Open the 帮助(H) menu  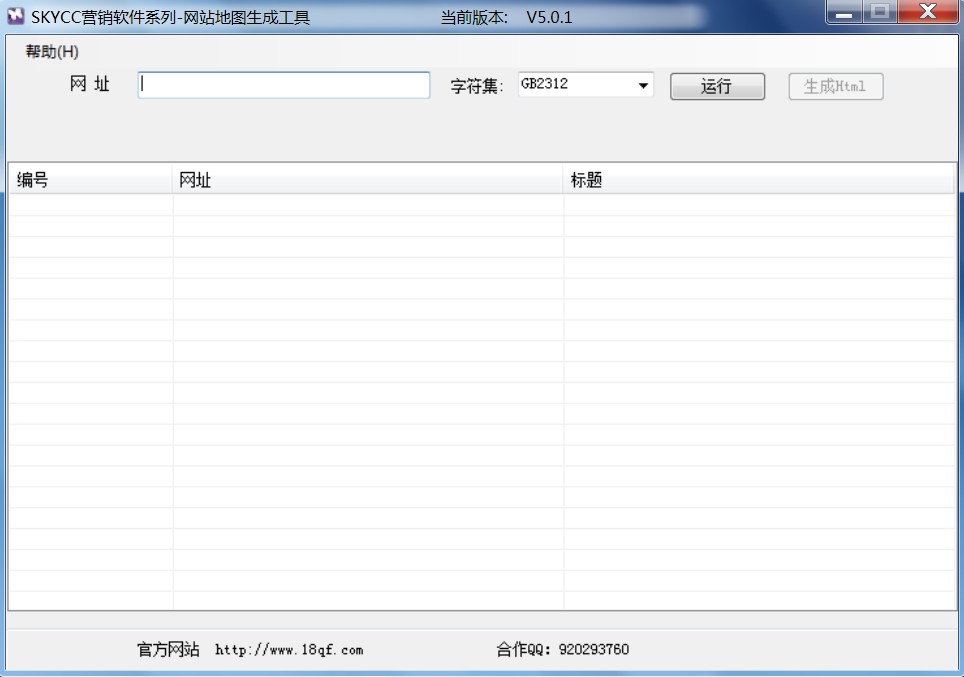coord(52,52)
